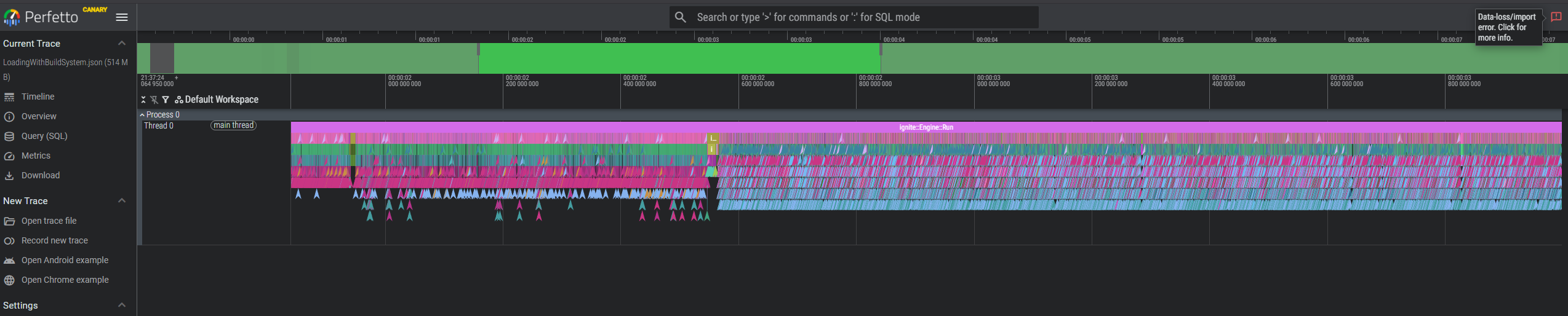The width and height of the screenshot is (1568, 316).
Task: Focus the search or command input
Action: [862, 17]
